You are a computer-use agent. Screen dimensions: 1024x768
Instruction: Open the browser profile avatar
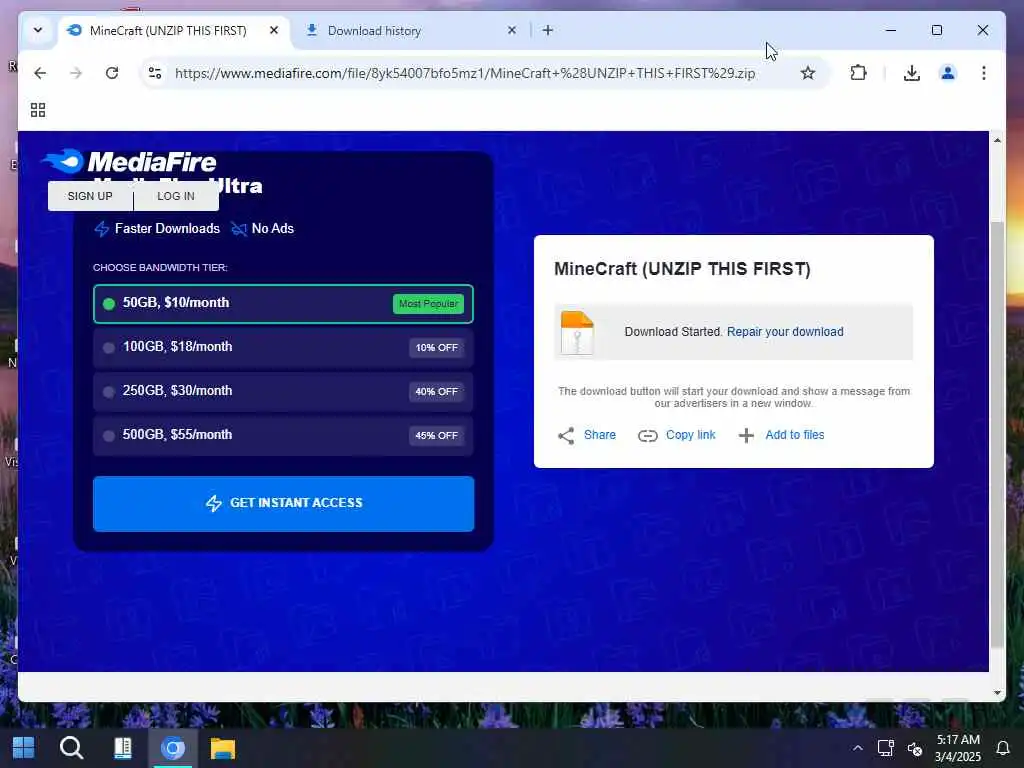coord(948,73)
